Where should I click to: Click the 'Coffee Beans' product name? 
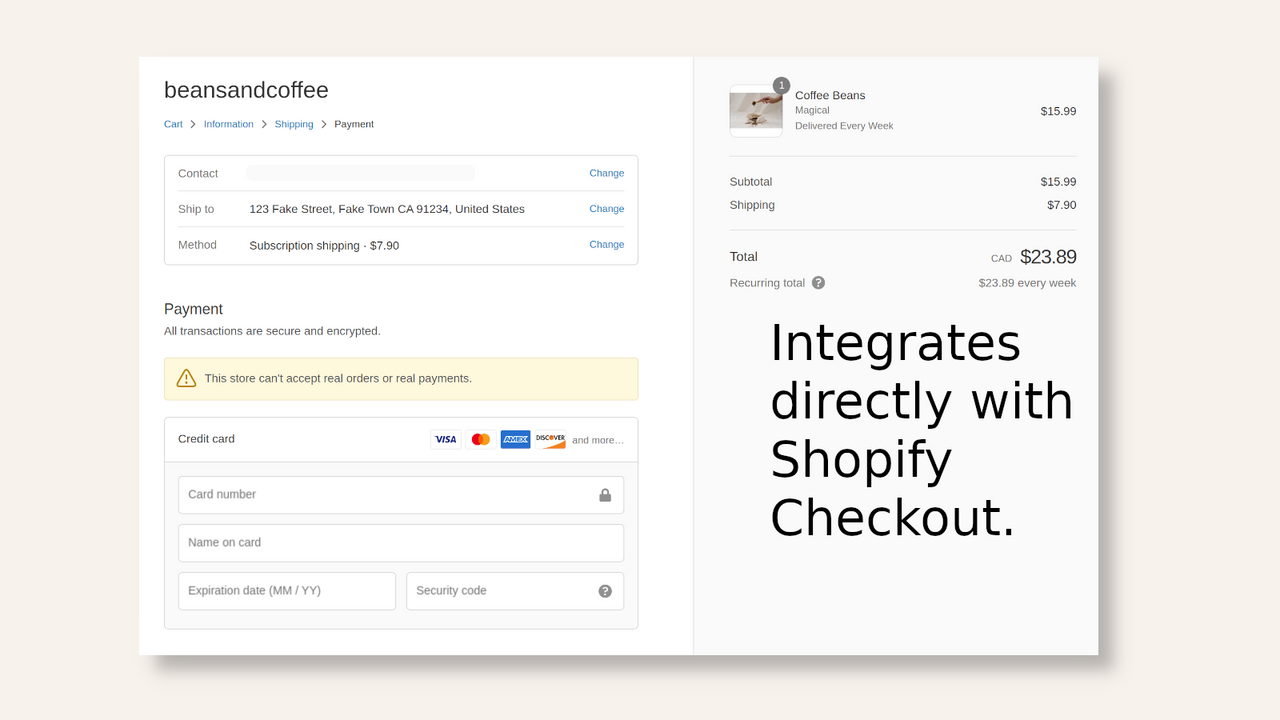pyautogui.click(x=830, y=96)
